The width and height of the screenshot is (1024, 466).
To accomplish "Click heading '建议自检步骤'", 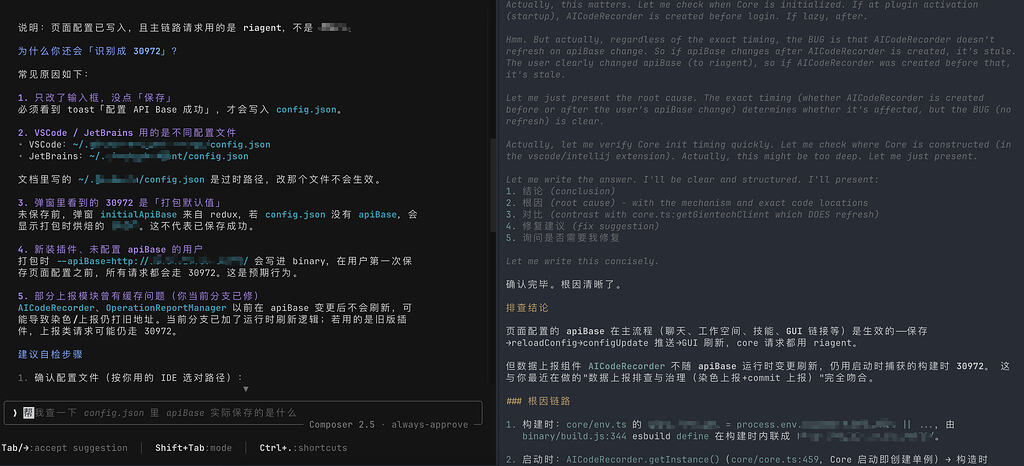I will click(50, 354).
